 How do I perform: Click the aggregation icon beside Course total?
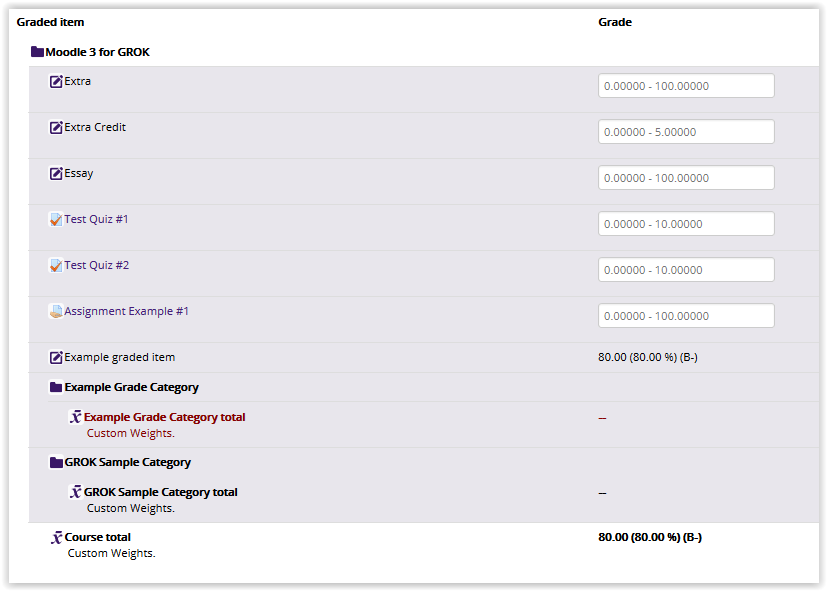(56, 537)
